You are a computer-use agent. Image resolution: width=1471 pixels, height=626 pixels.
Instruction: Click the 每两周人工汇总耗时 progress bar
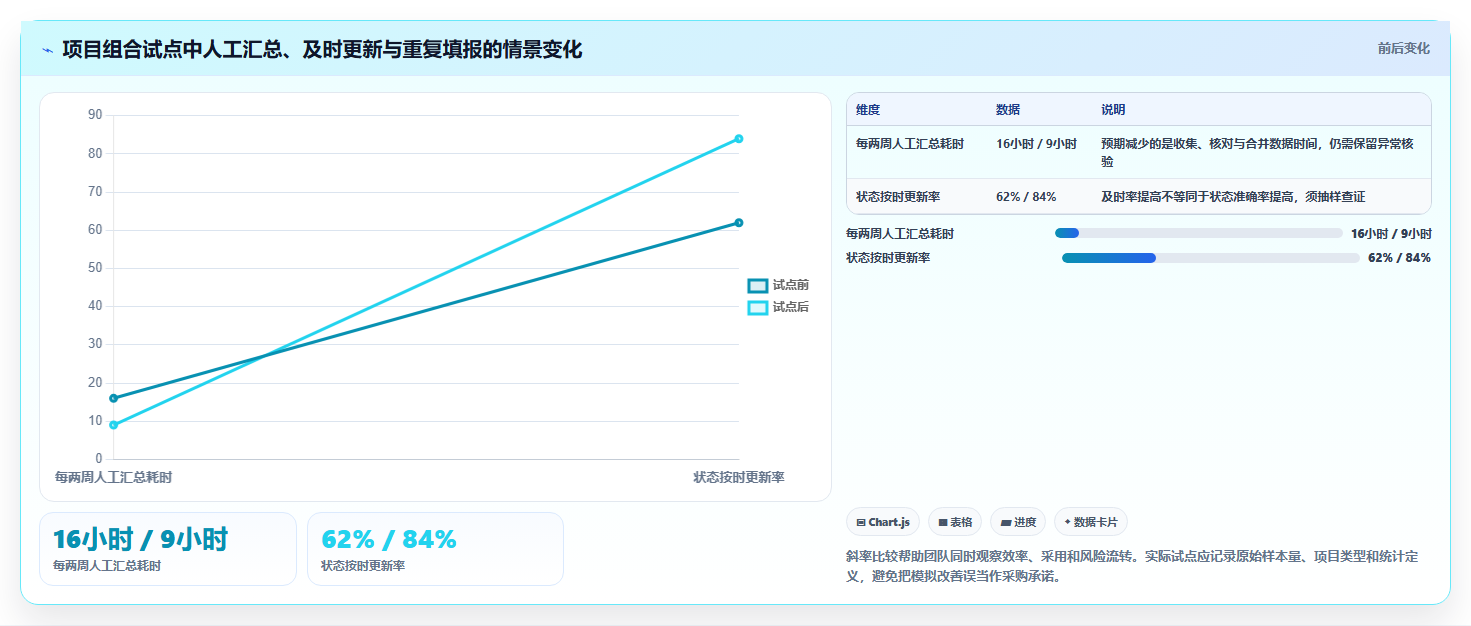(1198, 233)
